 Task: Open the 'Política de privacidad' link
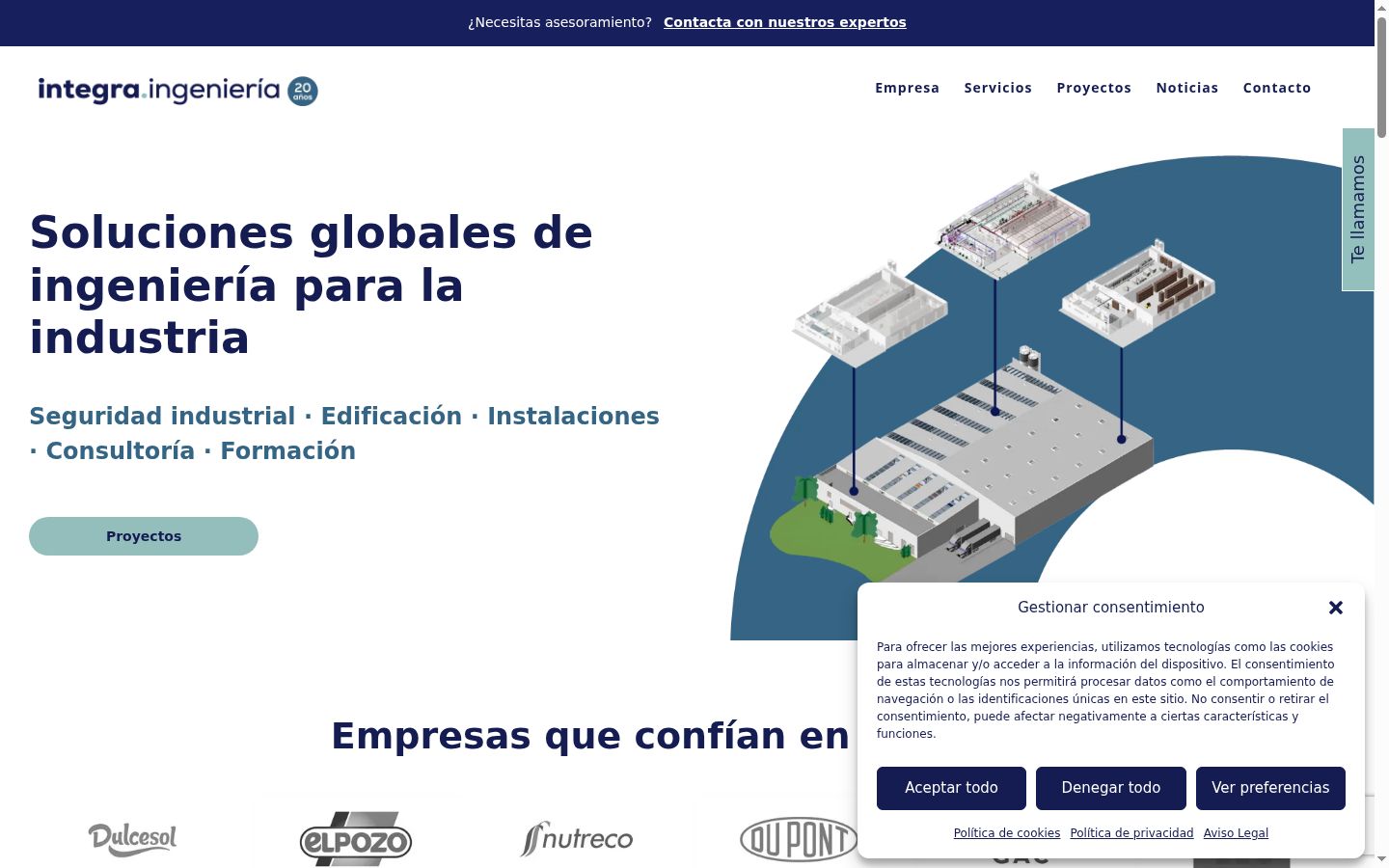[x=1131, y=833]
